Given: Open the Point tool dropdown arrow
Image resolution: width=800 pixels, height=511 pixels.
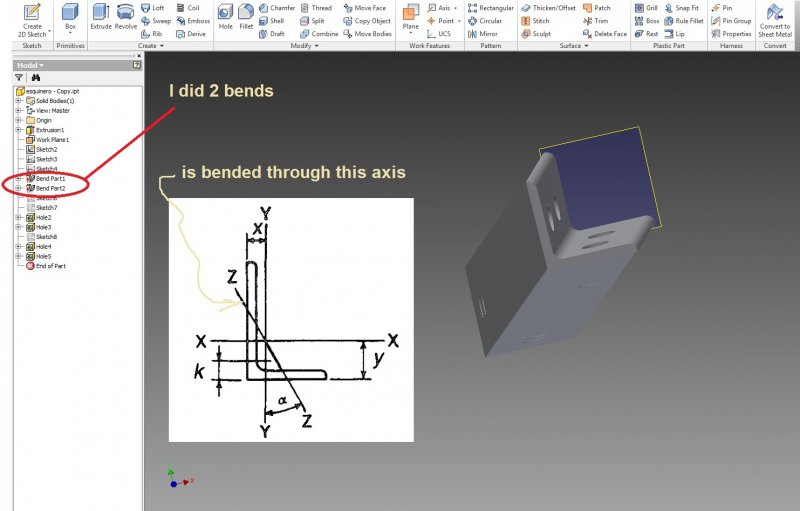Looking at the screenshot, I should pos(459,21).
